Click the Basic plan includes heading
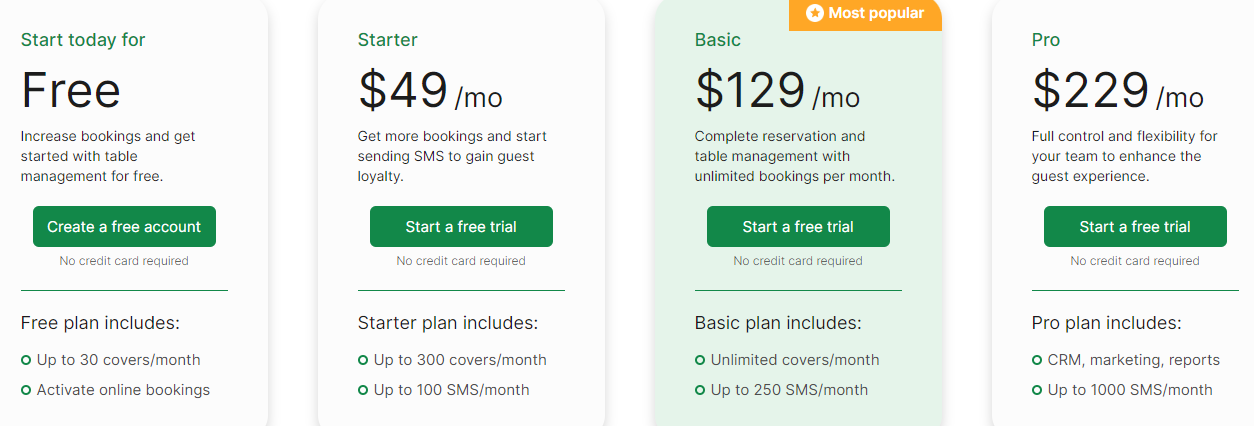The width and height of the screenshot is (1254, 426). pyautogui.click(x=778, y=323)
